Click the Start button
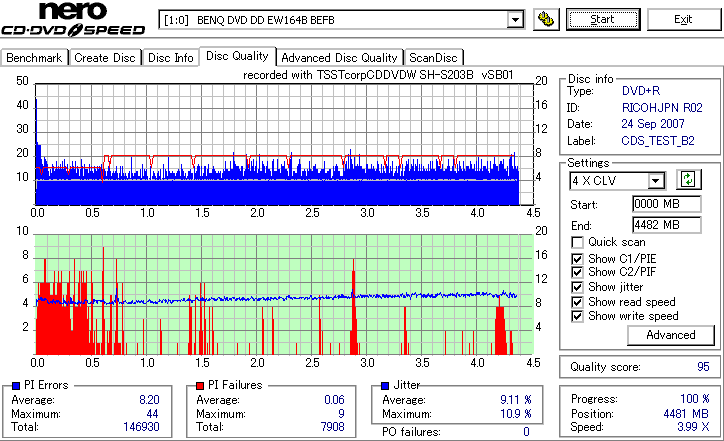 click(603, 19)
